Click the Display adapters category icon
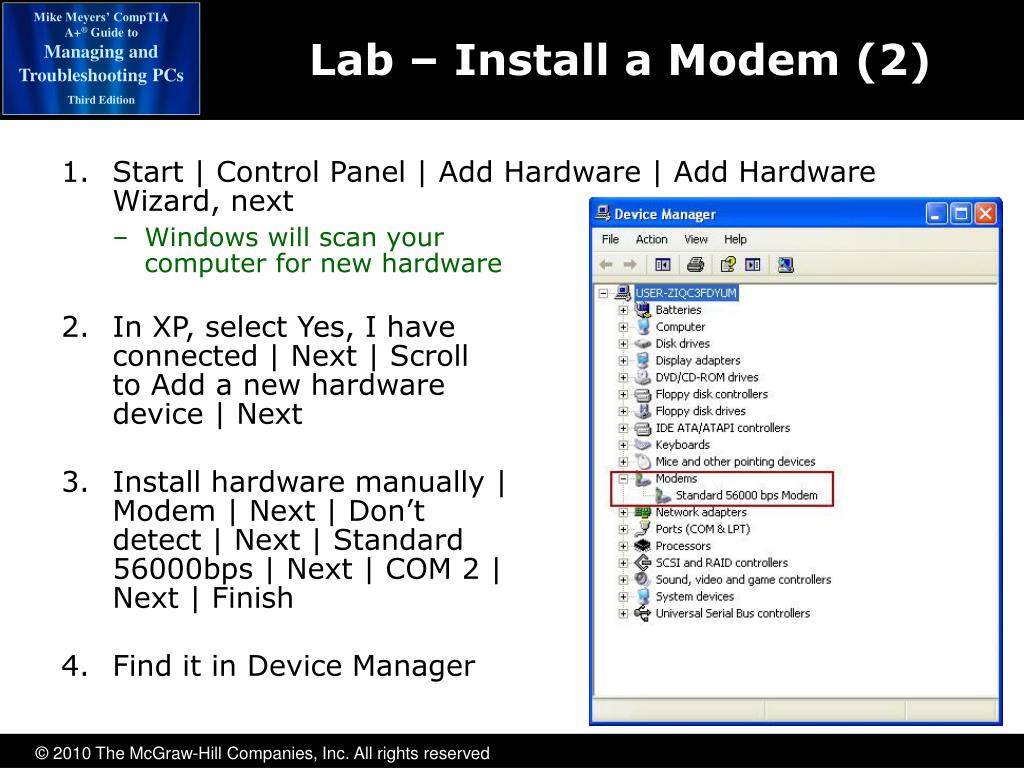The height and width of the screenshot is (768, 1024). 643,360
